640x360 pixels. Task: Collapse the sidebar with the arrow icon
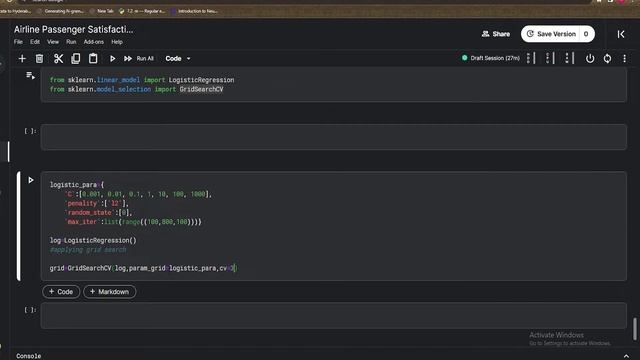pos(621,34)
